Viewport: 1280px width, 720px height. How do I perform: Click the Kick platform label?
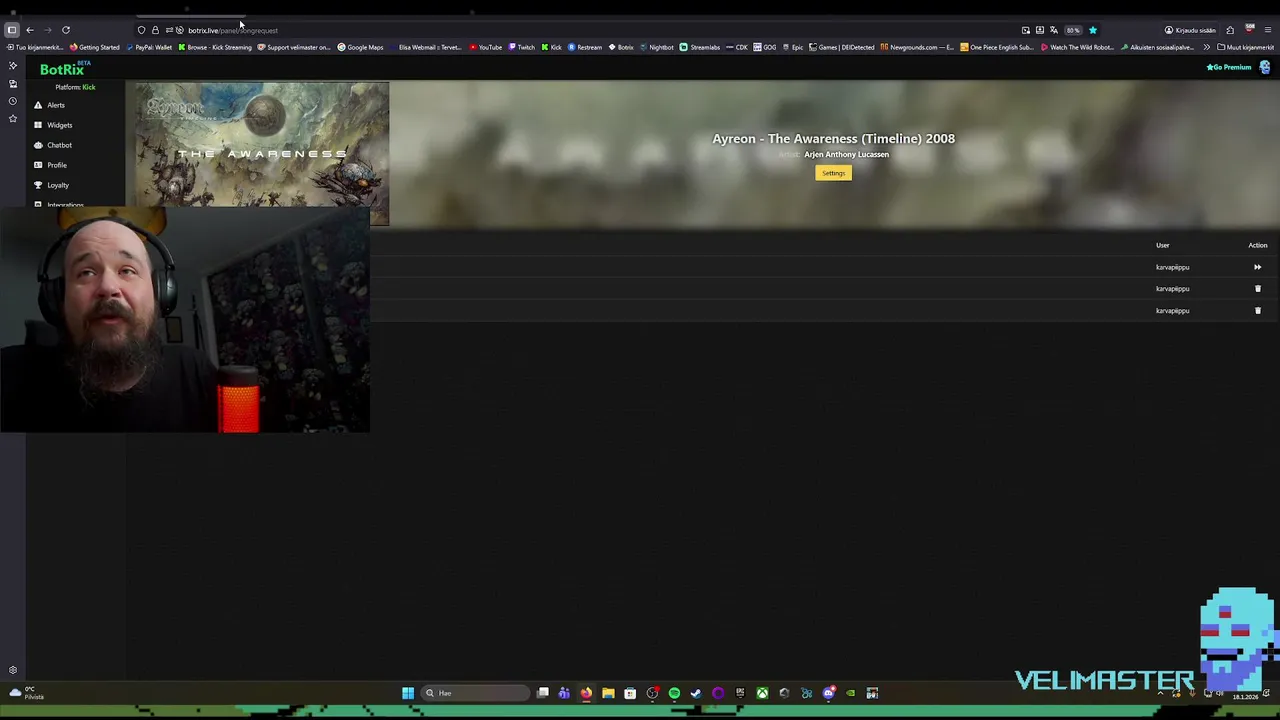click(x=89, y=87)
